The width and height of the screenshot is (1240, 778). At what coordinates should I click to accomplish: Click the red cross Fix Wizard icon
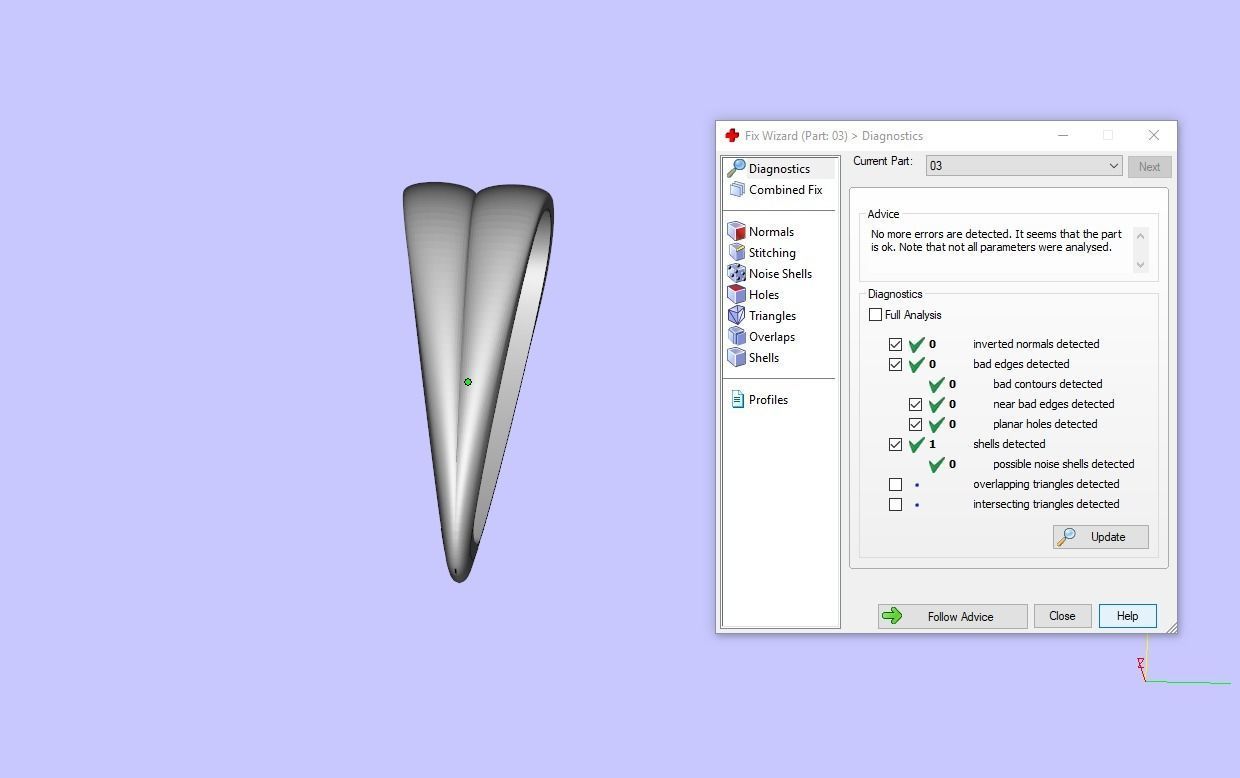point(732,135)
